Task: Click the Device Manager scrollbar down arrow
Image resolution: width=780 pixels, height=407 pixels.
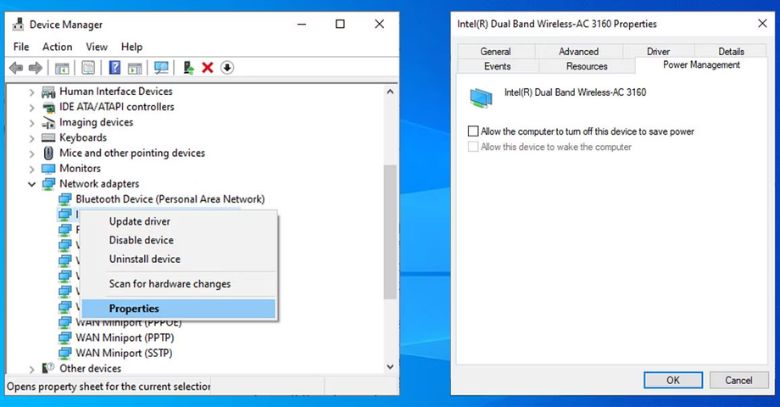Action: (390, 367)
